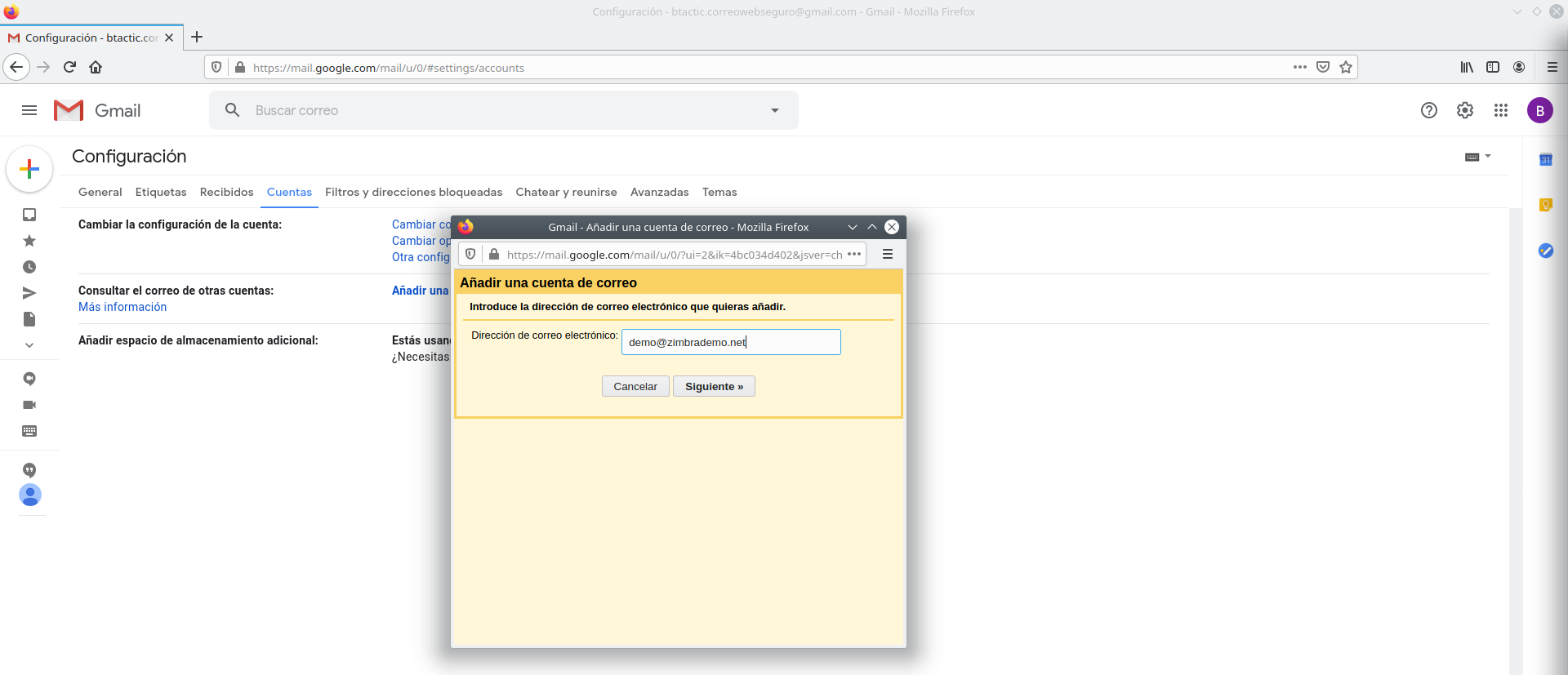Open Firefox account icon
The height and width of the screenshot is (675, 1568).
(x=1519, y=67)
